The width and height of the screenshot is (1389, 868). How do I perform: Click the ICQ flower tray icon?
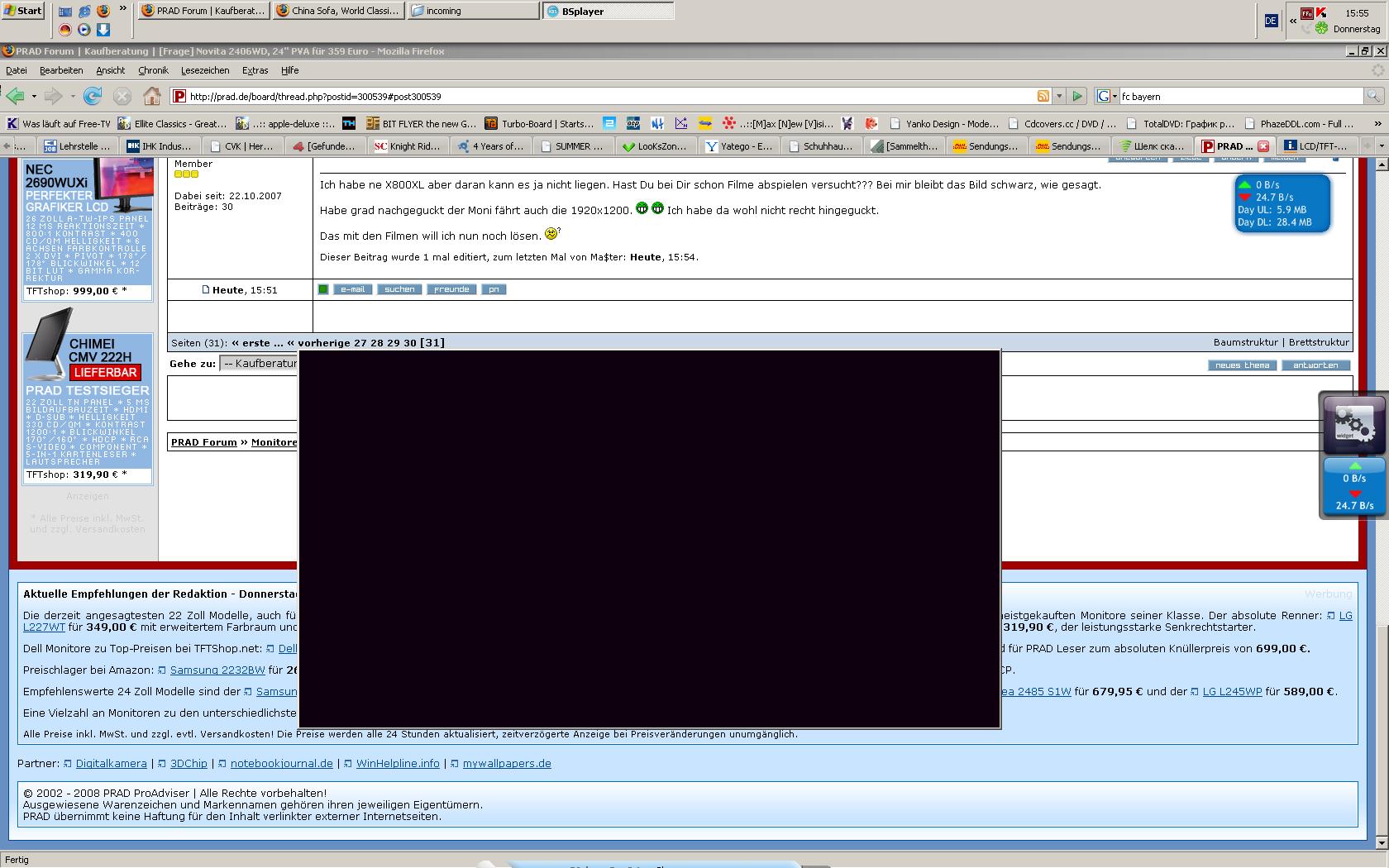[1322, 28]
